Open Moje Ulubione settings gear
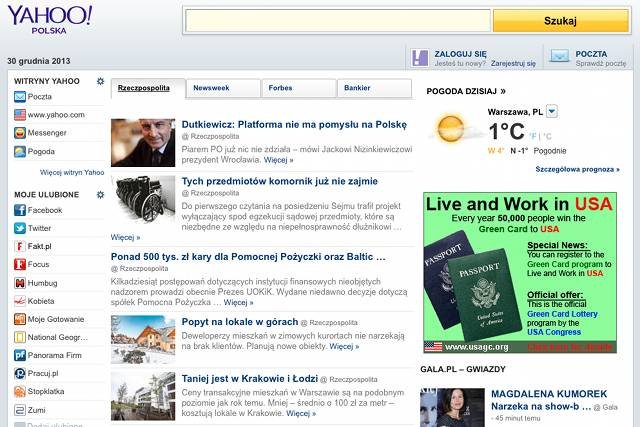This screenshot has width=640, height=427. point(100,195)
